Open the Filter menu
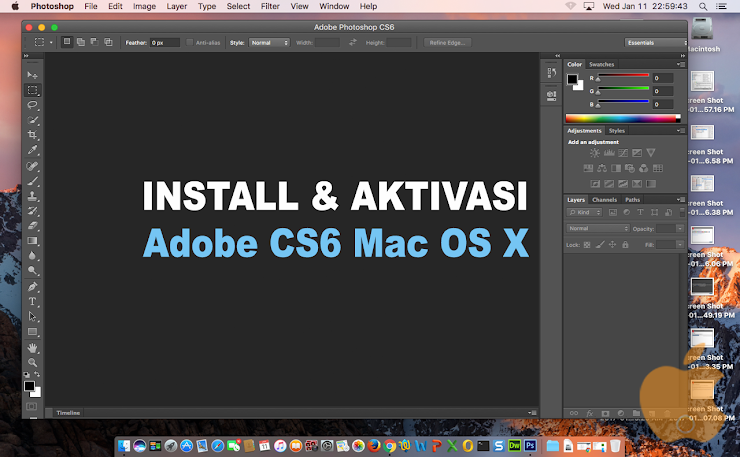Image resolution: width=740 pixels, height=457 pixels. click(x=270, y=6)
